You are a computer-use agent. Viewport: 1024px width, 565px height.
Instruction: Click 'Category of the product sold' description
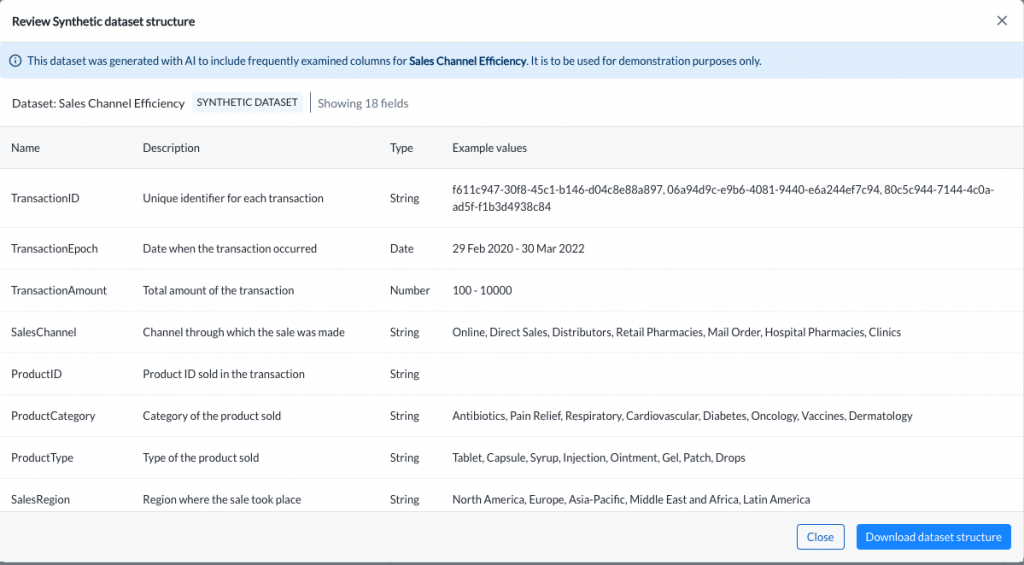[x=212, y=415]
